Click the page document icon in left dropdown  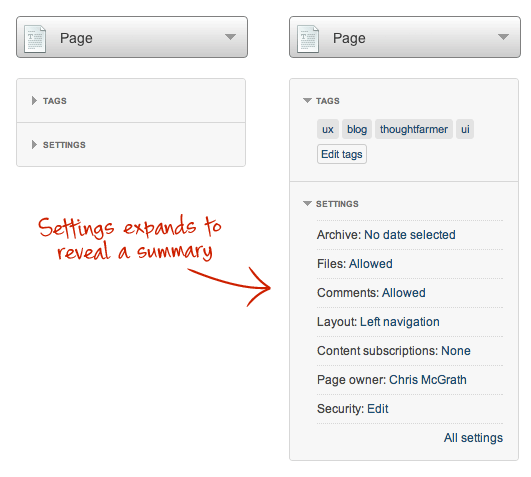(35, 39)
